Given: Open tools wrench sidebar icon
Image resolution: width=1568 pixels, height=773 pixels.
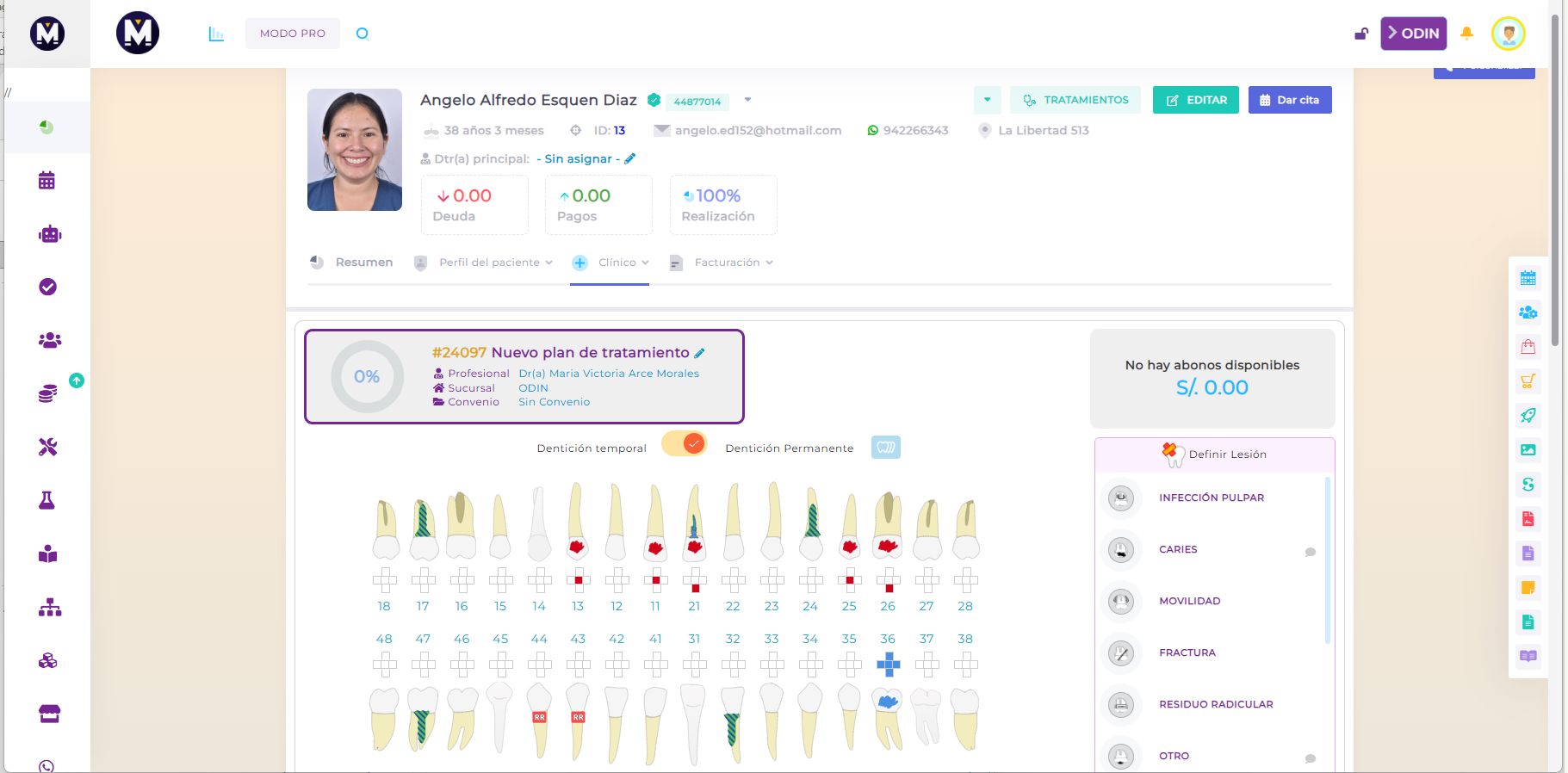Looking at the screenshot, I should pos(48,447).
